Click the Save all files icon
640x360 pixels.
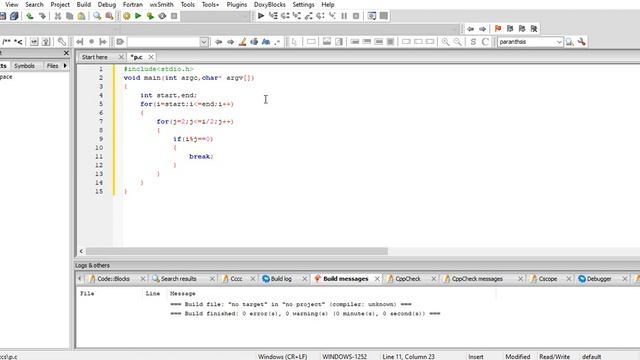(14, 16)
